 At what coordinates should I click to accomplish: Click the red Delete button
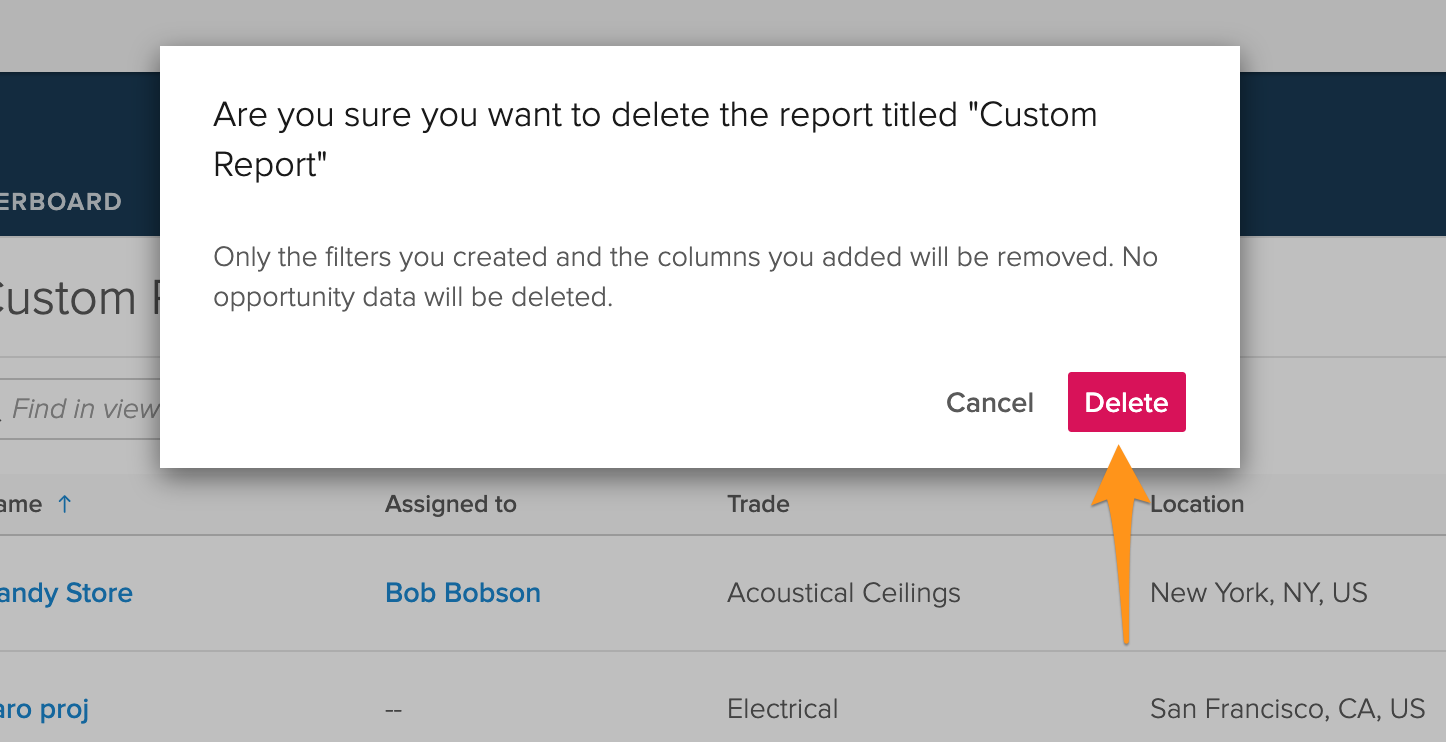pyautogui.click(x=1126, y=402)
